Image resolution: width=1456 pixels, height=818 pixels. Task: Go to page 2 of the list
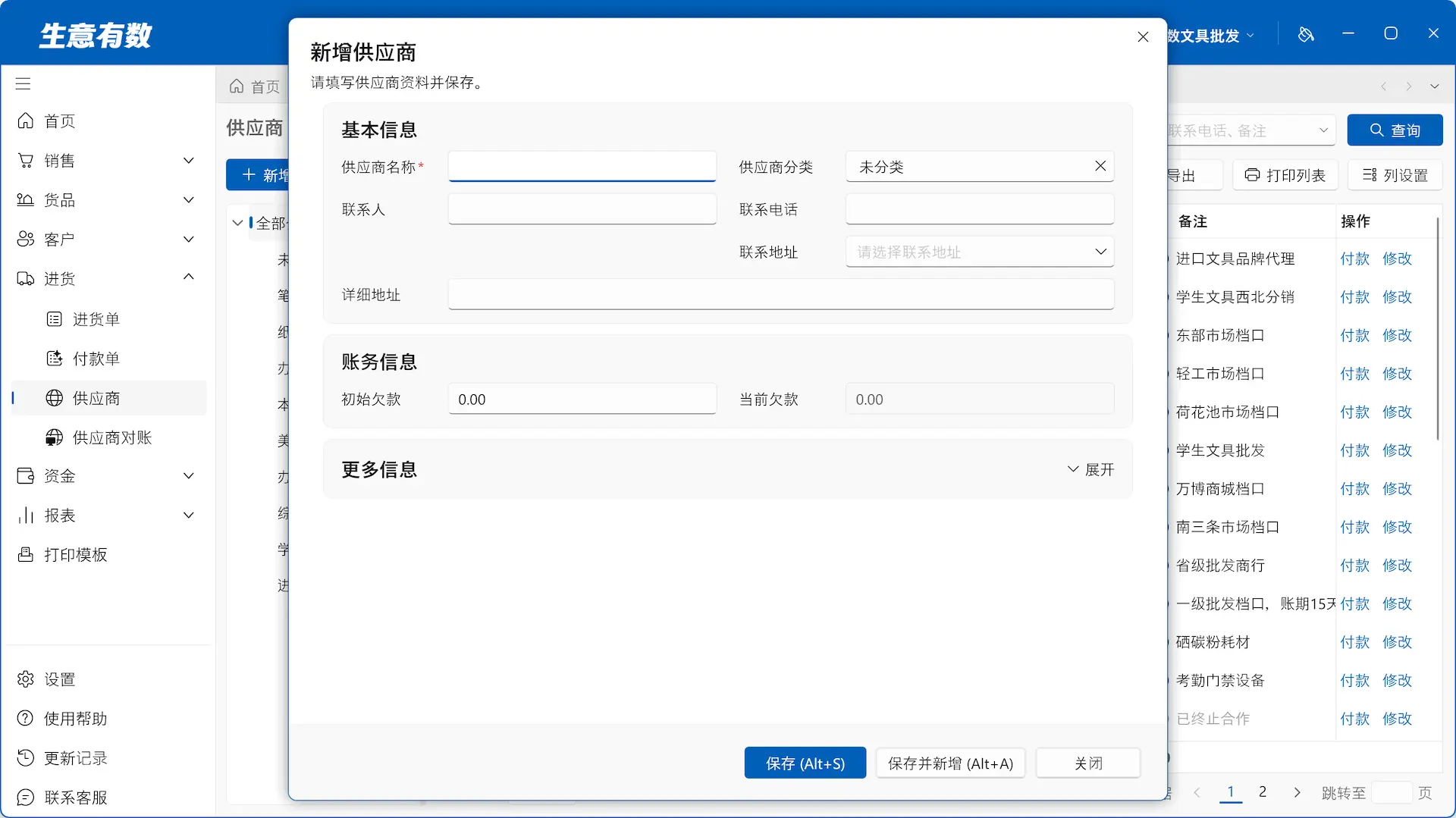[x=1263, y=792]
